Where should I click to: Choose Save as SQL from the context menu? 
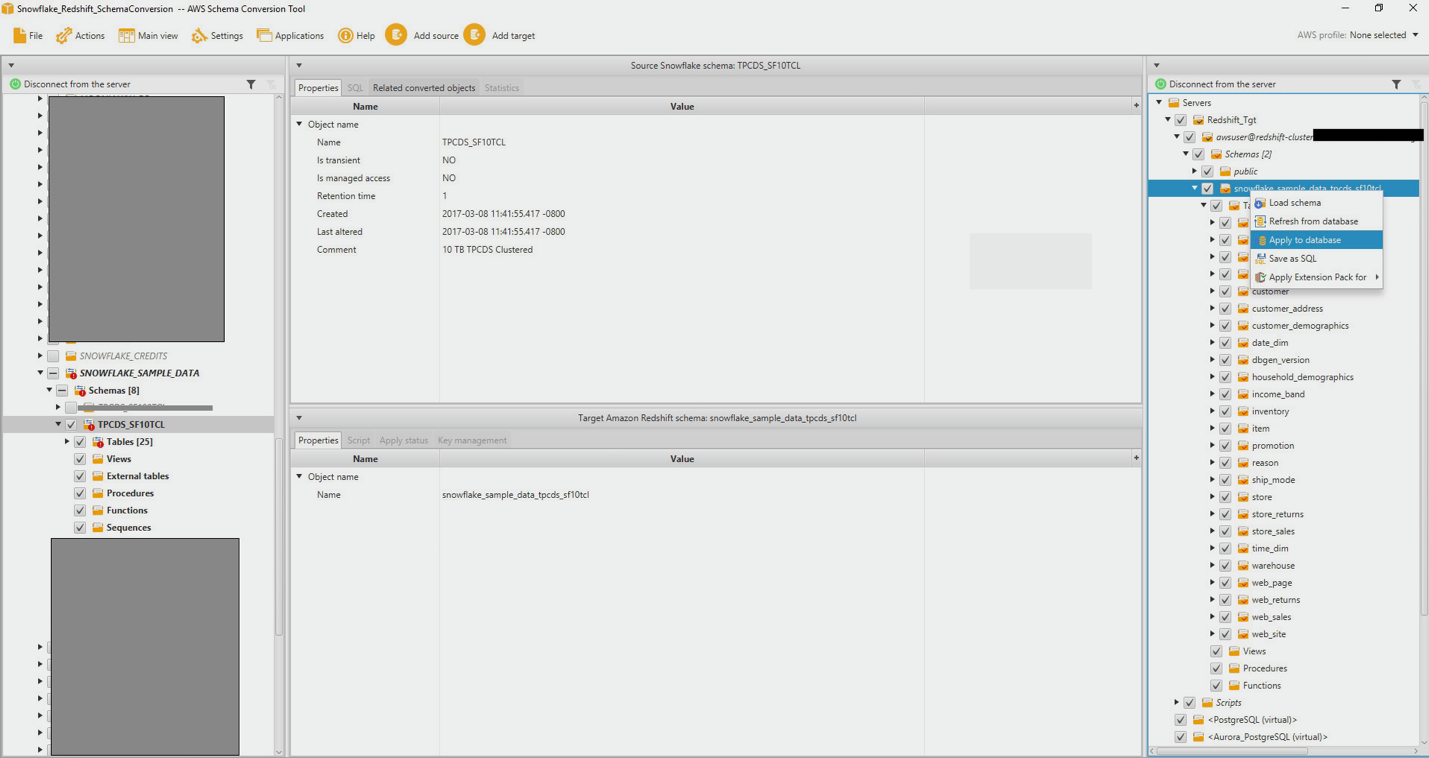(x=1316, y=259)
